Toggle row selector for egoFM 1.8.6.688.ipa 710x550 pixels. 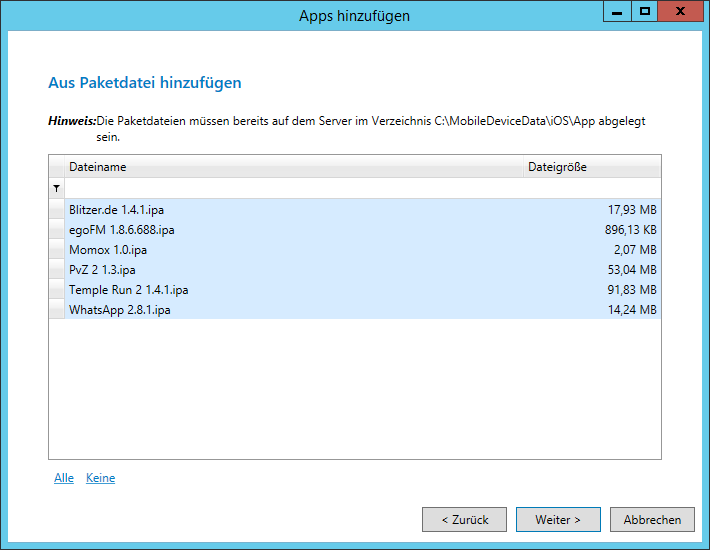[56, 229]
